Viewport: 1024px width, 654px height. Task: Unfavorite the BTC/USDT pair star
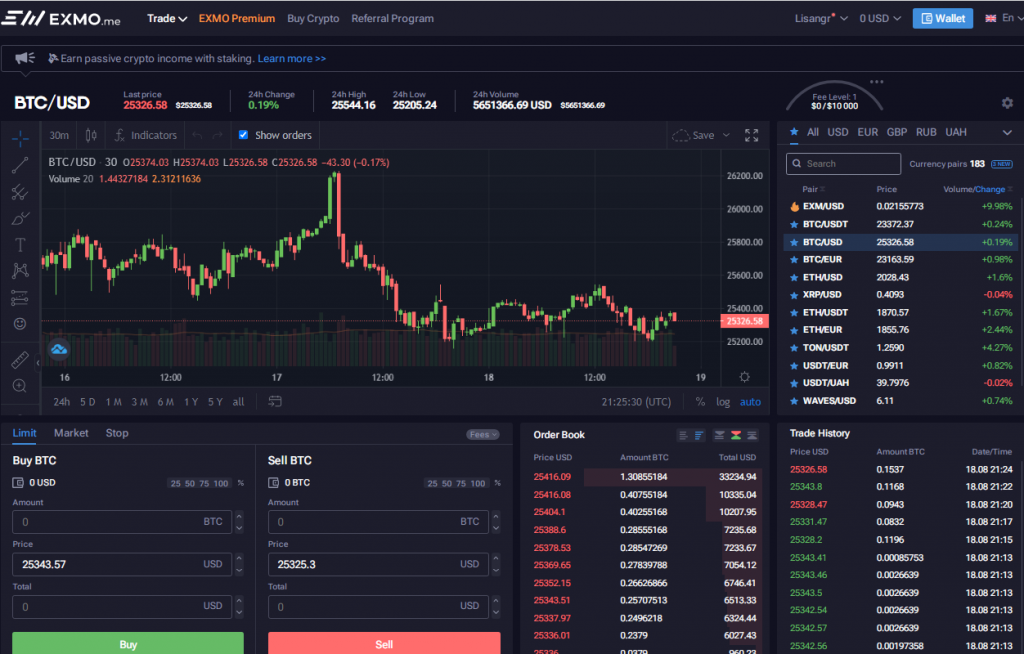(x=794, y=224)
